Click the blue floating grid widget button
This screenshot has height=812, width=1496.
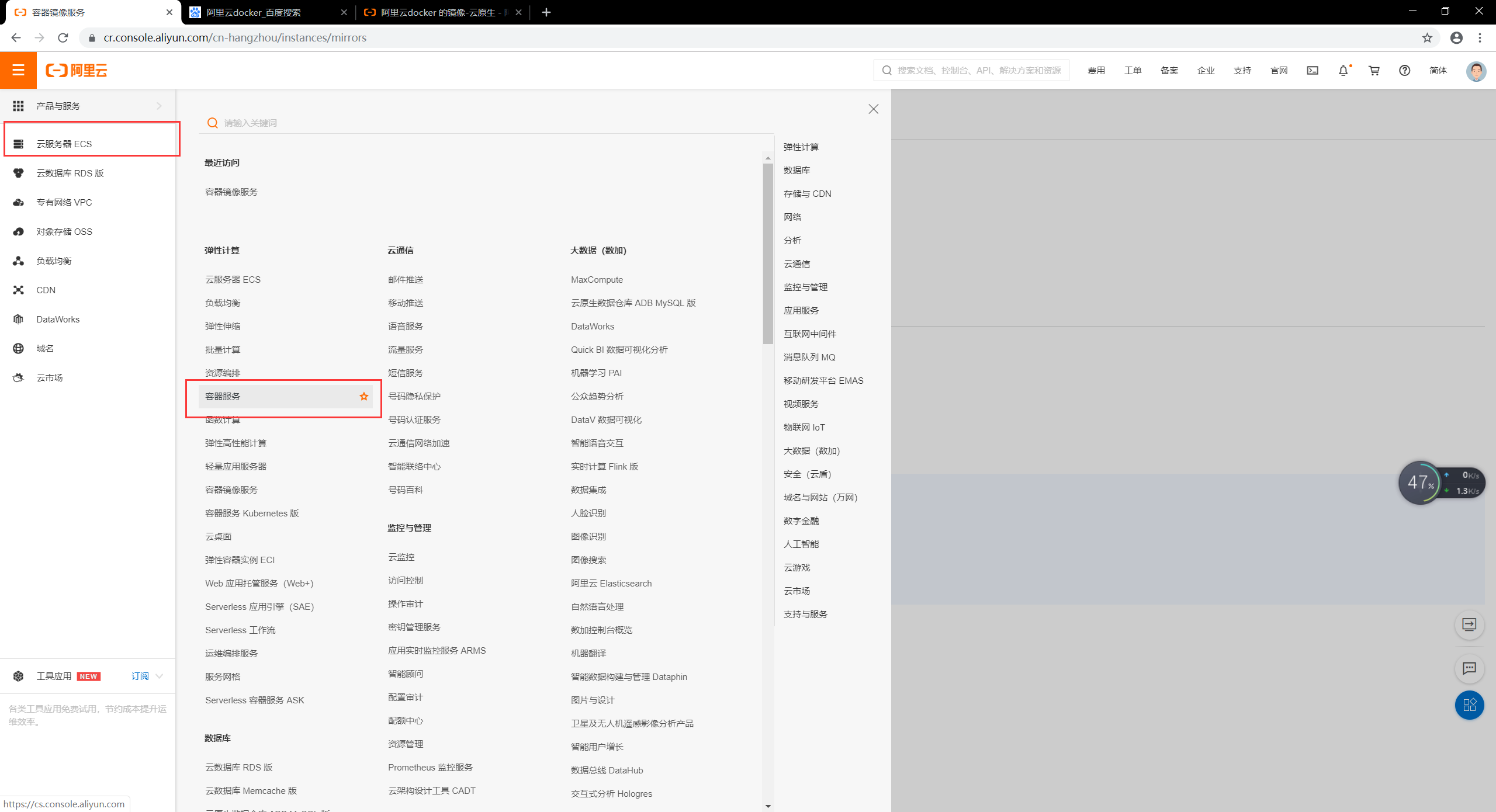[x=1469, y=705]
